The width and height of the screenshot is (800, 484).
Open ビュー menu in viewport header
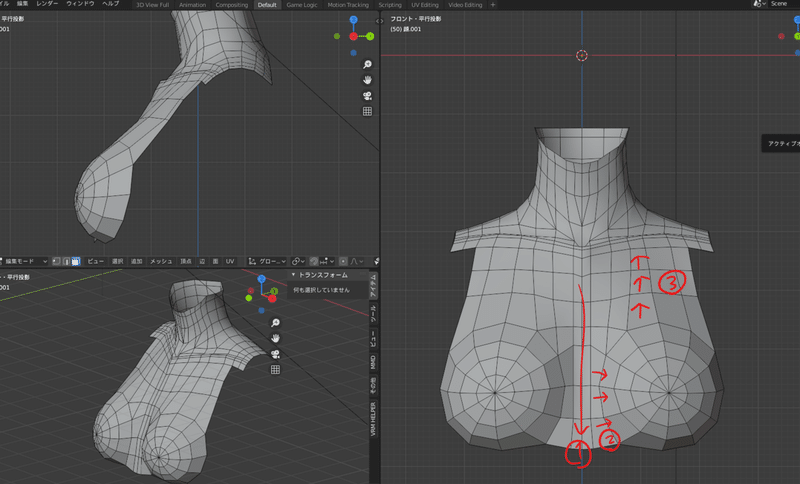95,261
